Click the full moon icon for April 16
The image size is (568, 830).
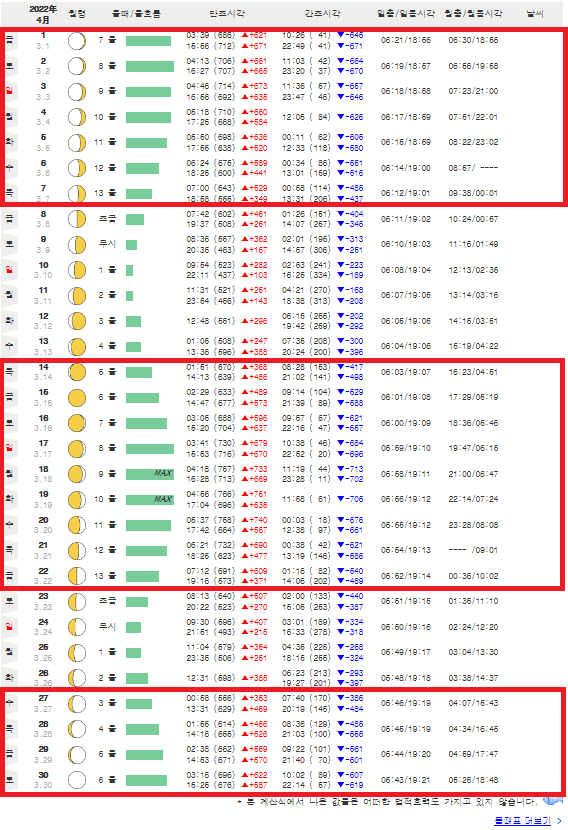coord(77,423)
